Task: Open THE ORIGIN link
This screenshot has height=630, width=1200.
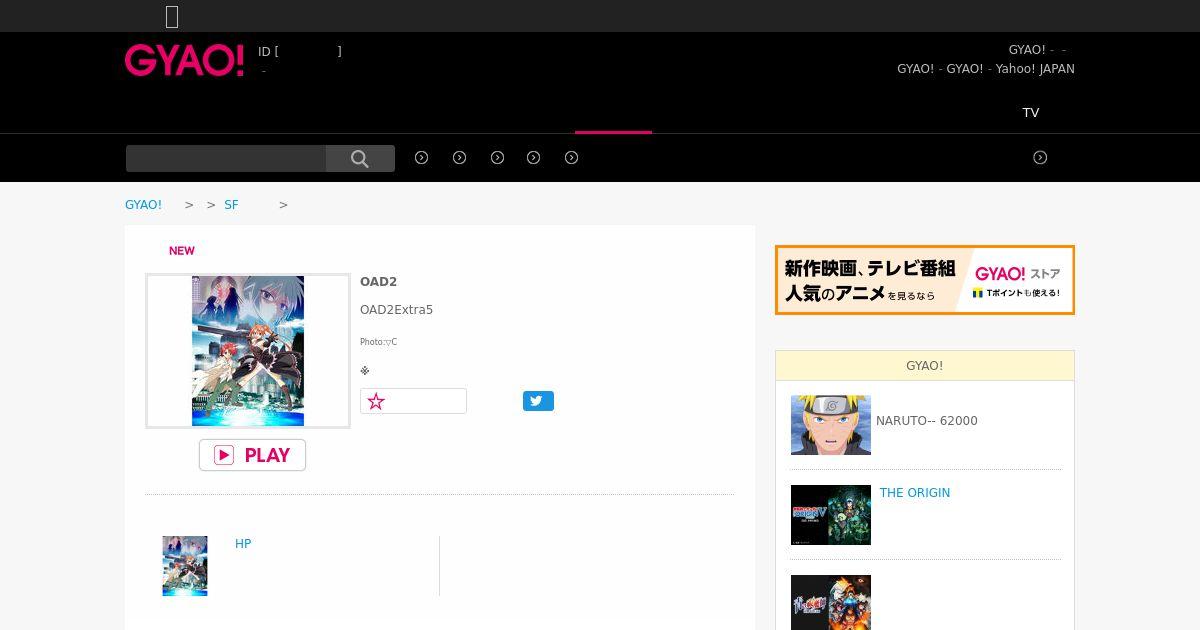Action: (915, 492)
